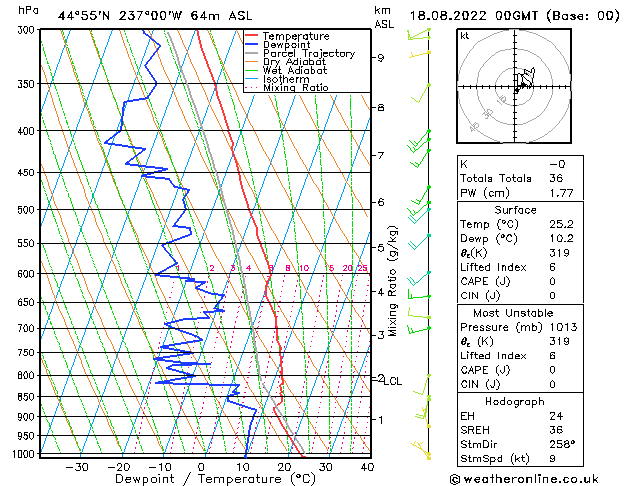
Task: Click the Hodograph section header in the table
Action: (x=515, y=401)
